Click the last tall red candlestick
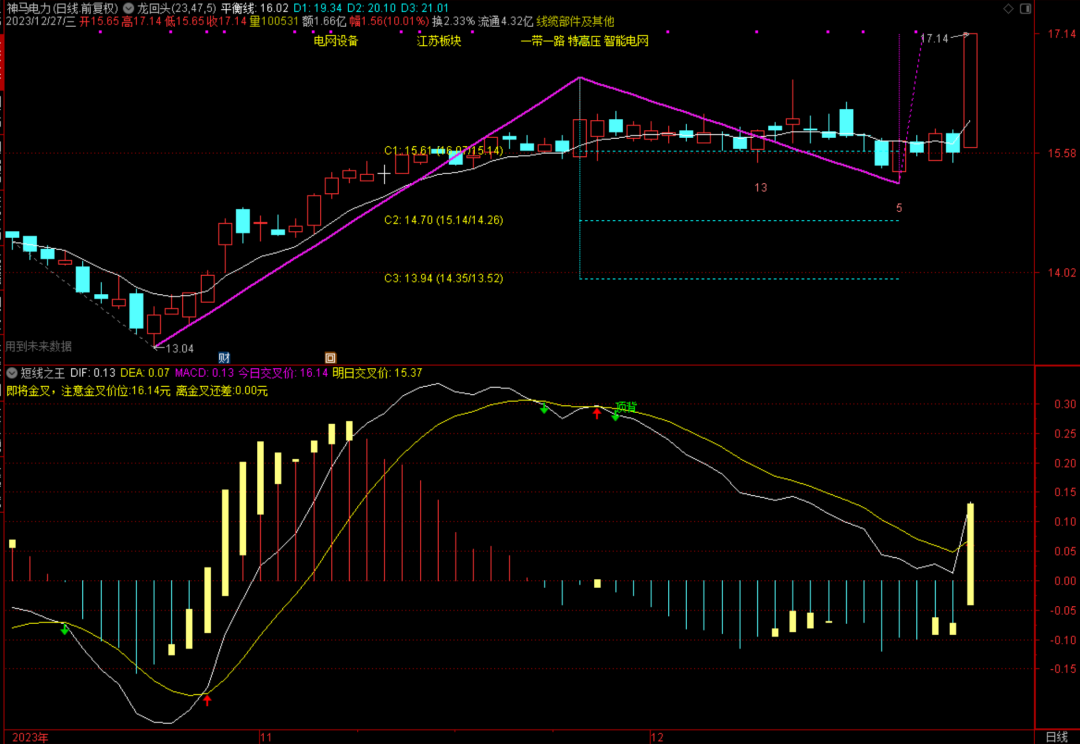Viewport: 1080px width, 744px height. [970, 90]
